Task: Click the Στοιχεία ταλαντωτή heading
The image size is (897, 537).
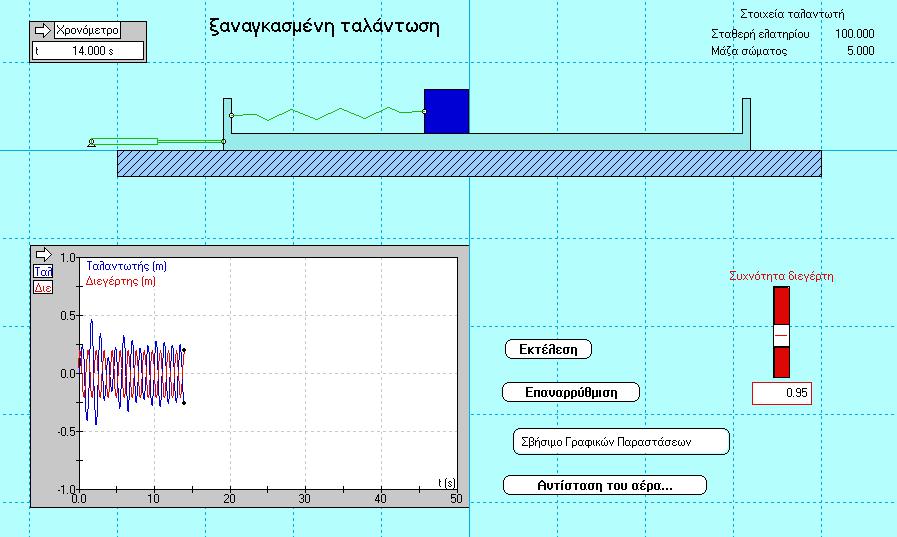Action: 792,14
